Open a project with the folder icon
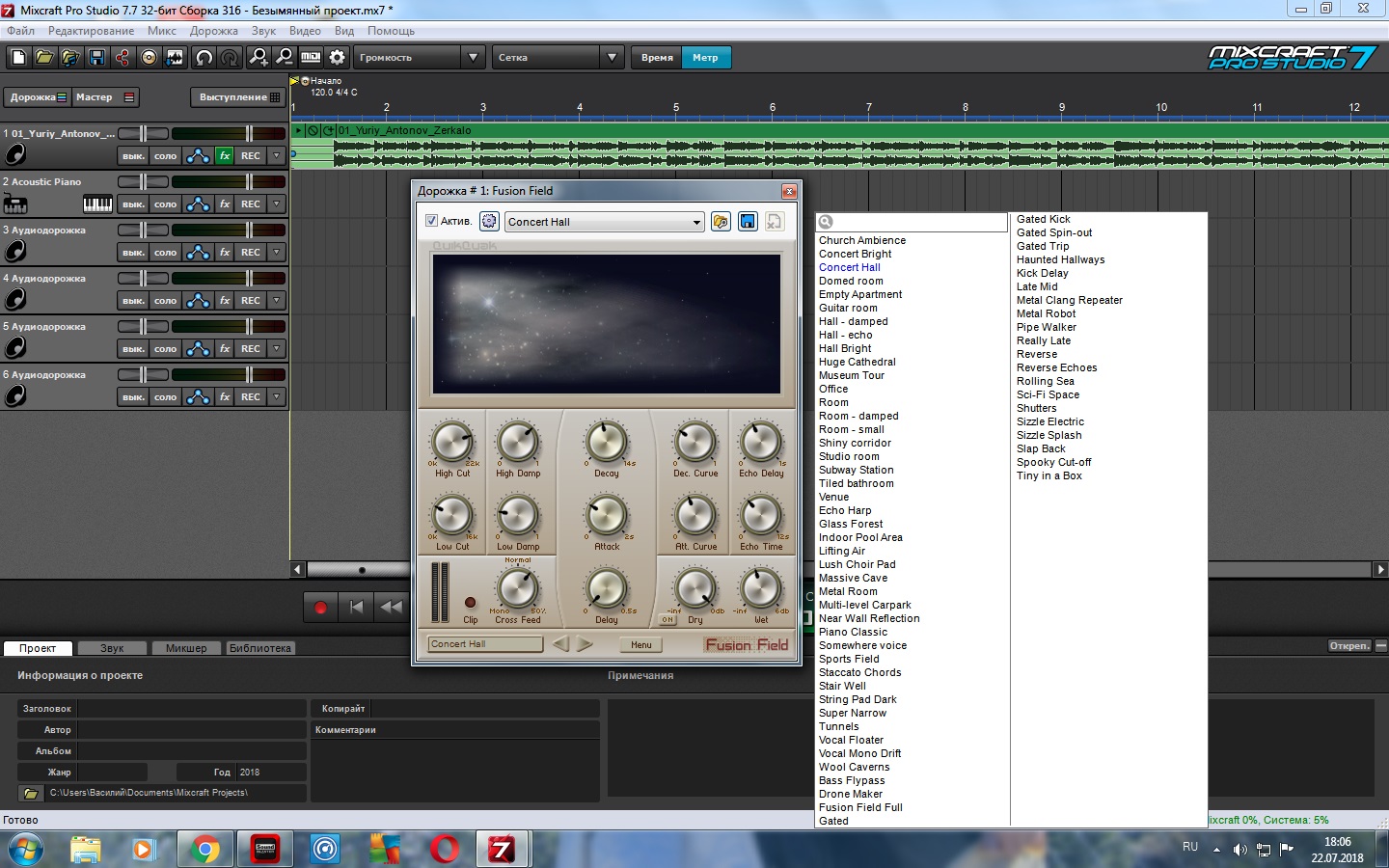 tap(44, 58)
